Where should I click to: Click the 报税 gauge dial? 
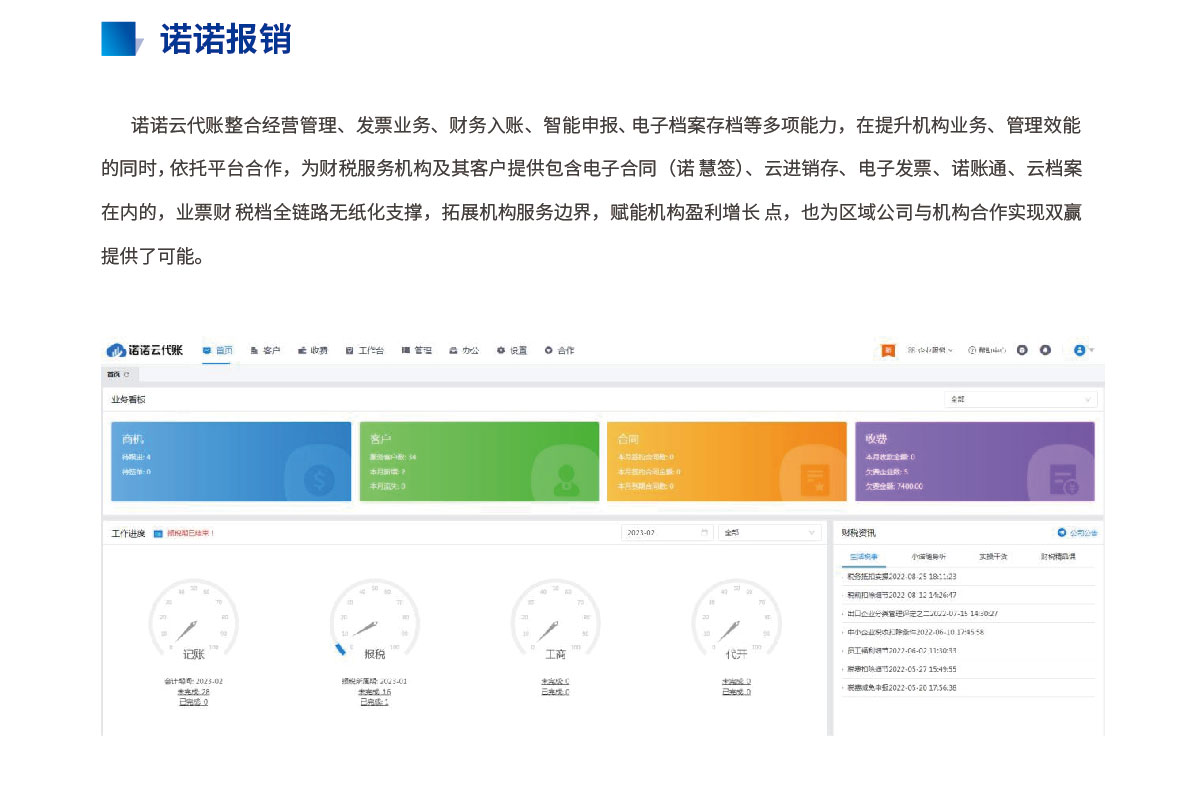point(375,620)
